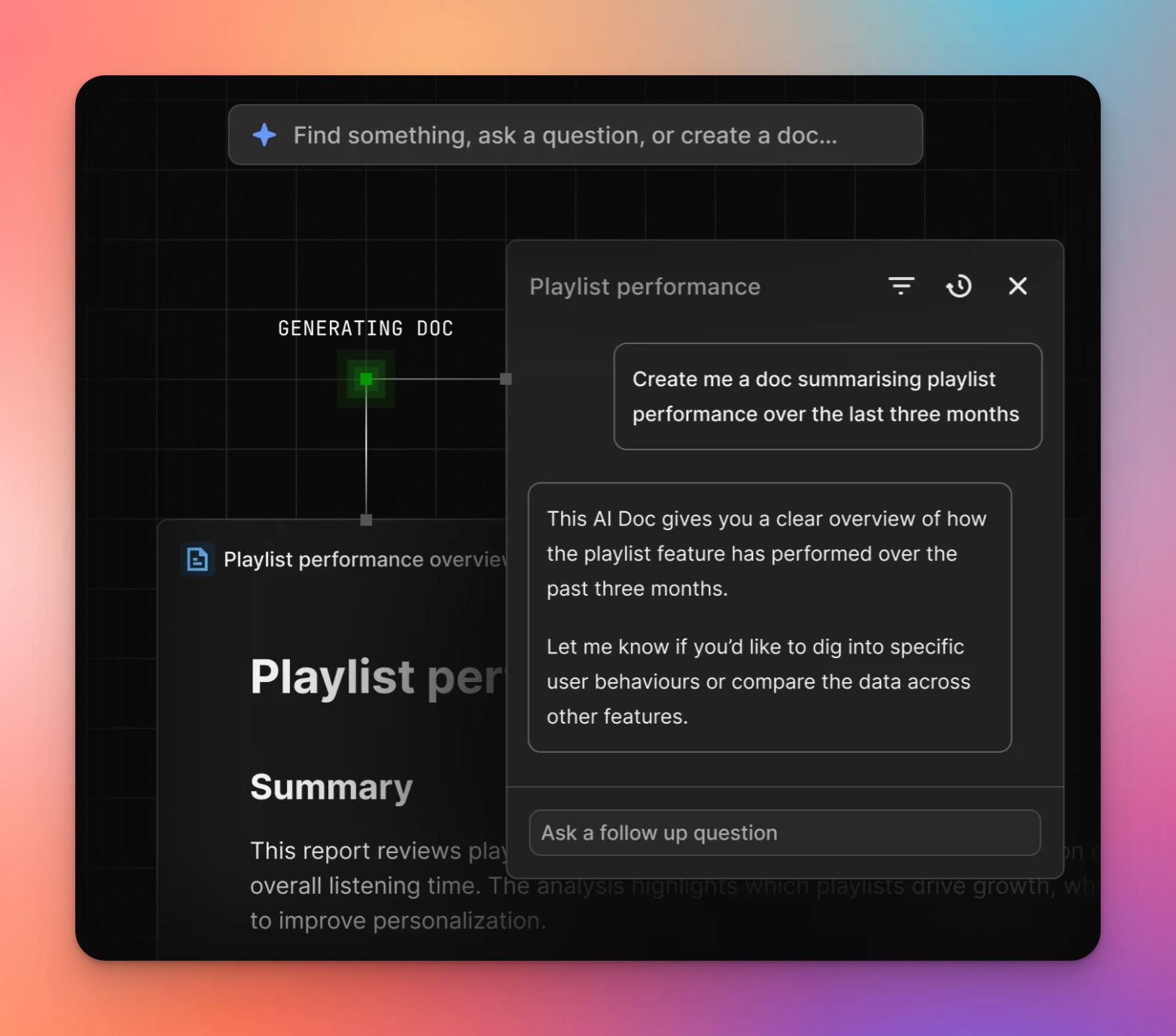Dismiss the Playlist performance panel with the X

pyautogui.click(x=1018, y=286)
